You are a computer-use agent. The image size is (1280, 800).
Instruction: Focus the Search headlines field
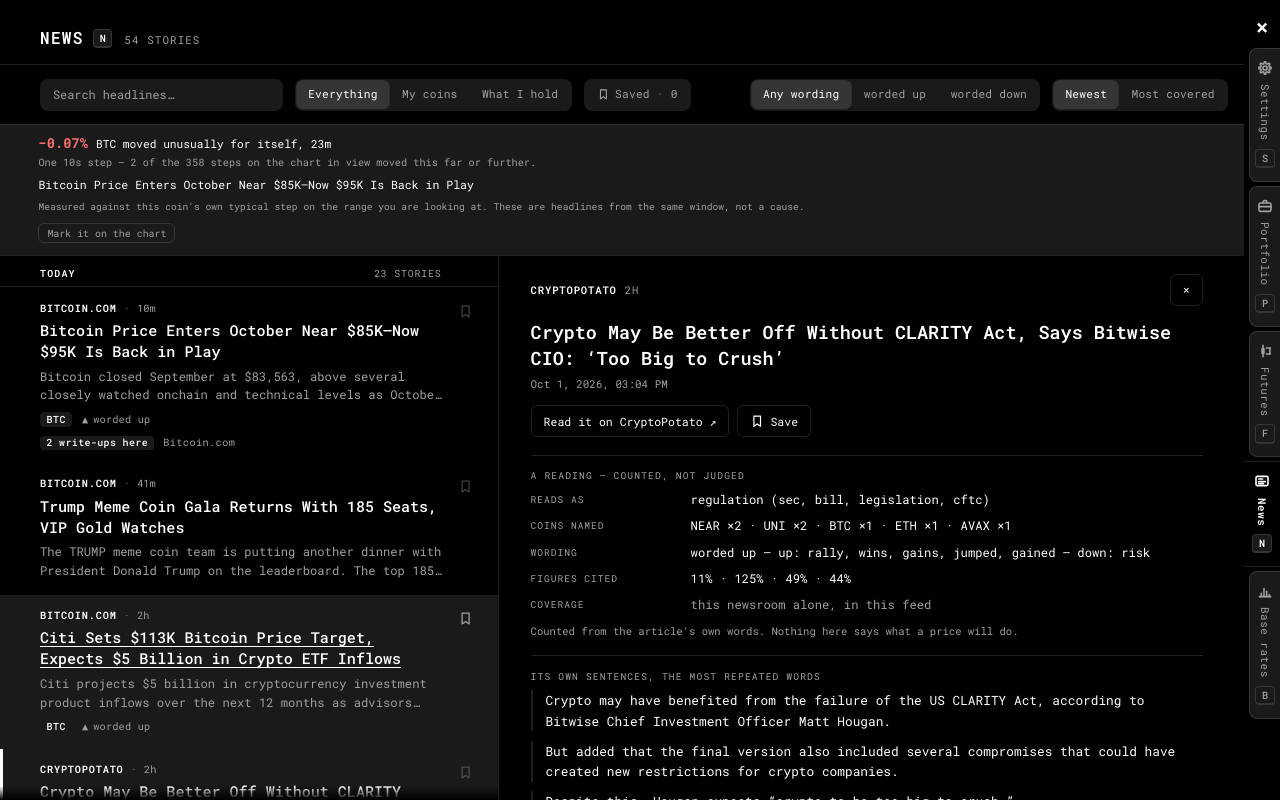coord(161,95)
